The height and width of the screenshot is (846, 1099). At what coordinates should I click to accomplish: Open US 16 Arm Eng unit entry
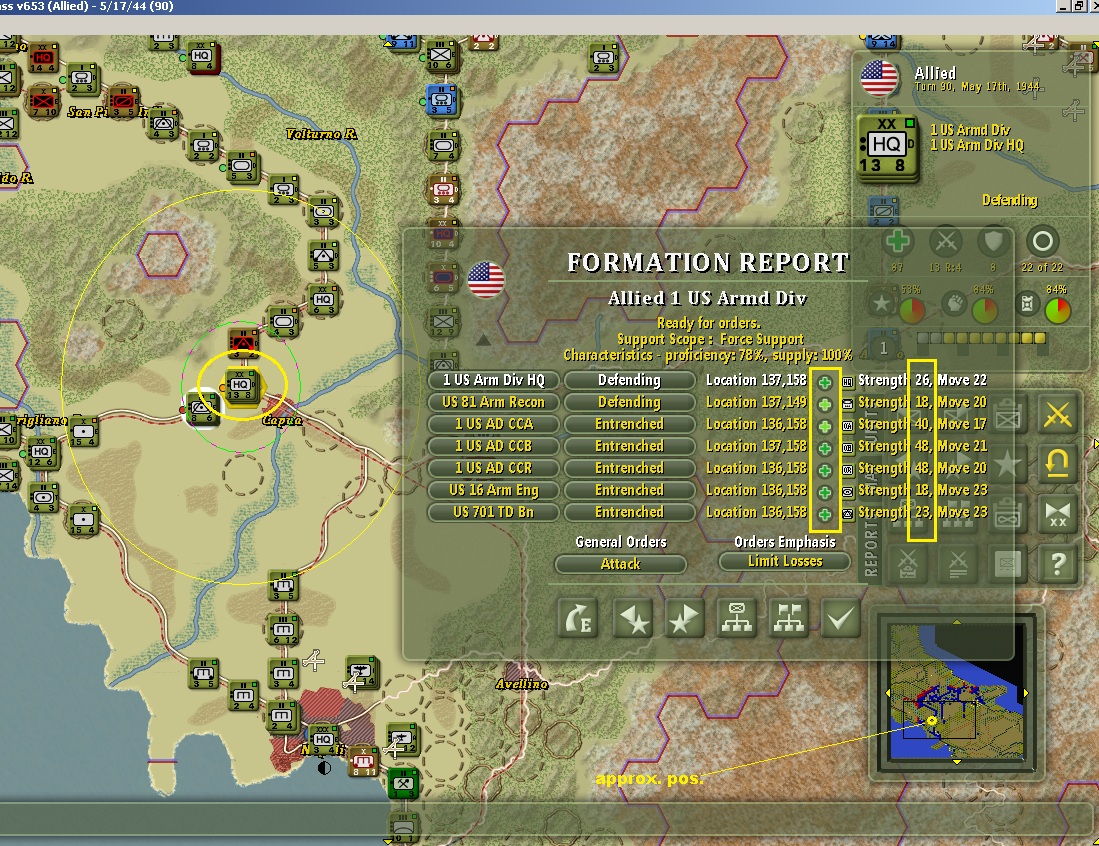tap(493, 490)
